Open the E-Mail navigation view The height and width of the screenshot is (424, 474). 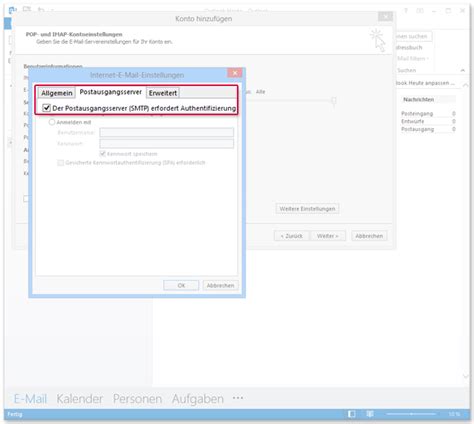(x=30, y=399)
